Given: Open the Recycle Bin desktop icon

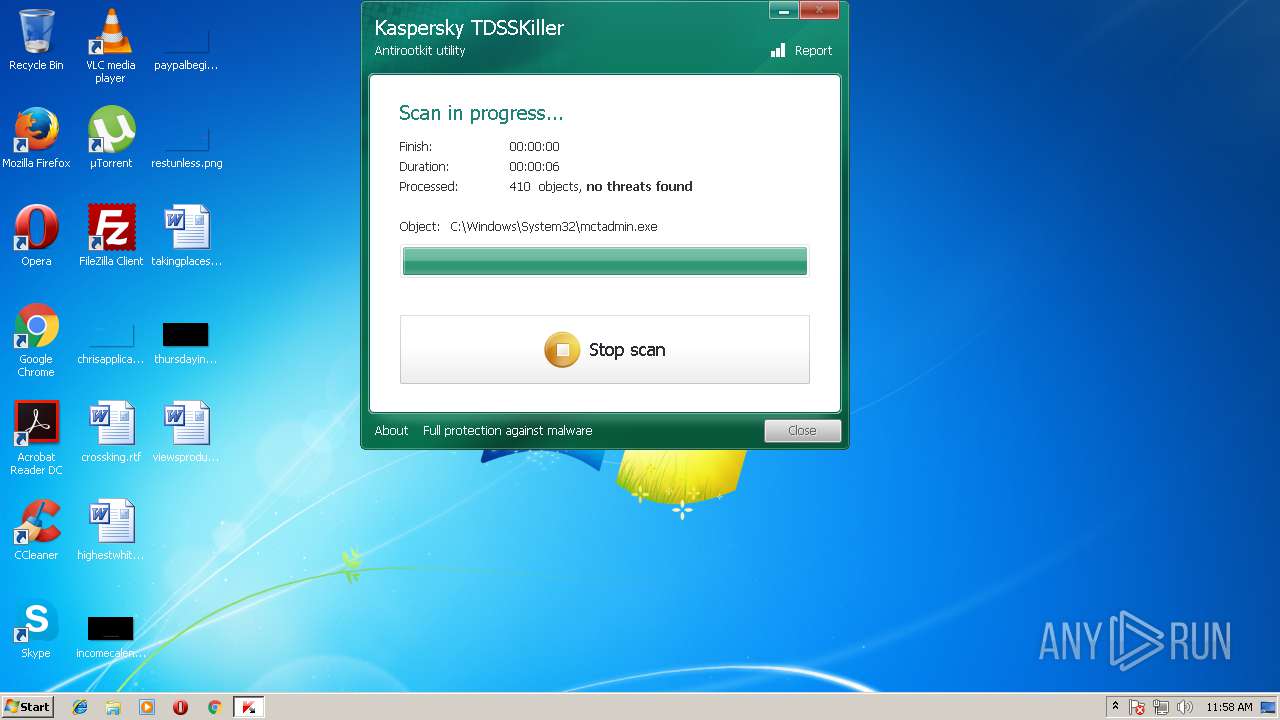Looking at the screenshot, I should point(36,40).
